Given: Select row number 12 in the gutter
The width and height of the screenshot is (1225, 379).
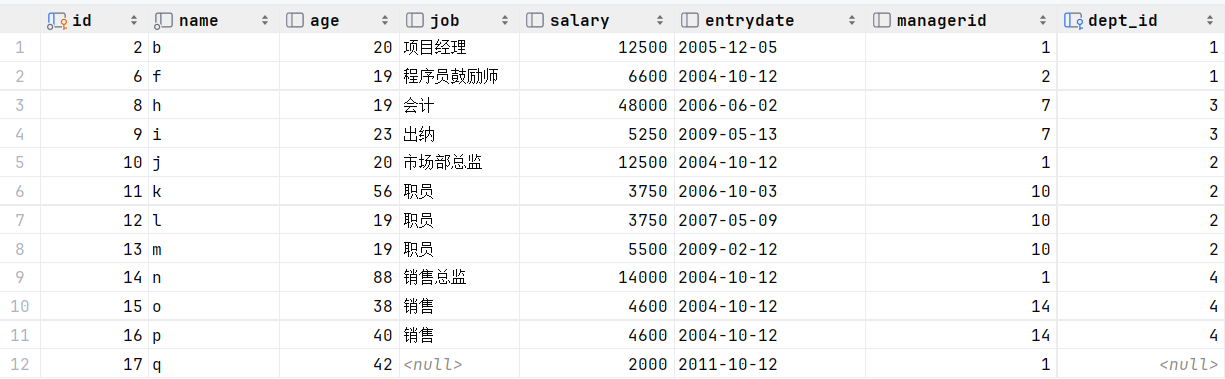Looking at the screenshot, I should point(20,364).
